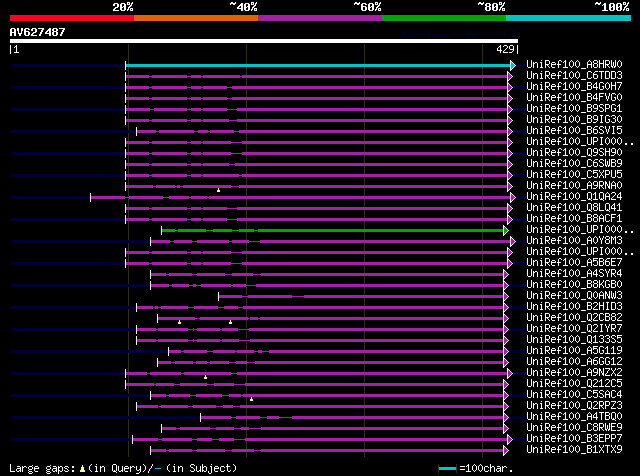Select the UniRef100_C5SAC4 label
640x476 pixels.
pos(574,395)
